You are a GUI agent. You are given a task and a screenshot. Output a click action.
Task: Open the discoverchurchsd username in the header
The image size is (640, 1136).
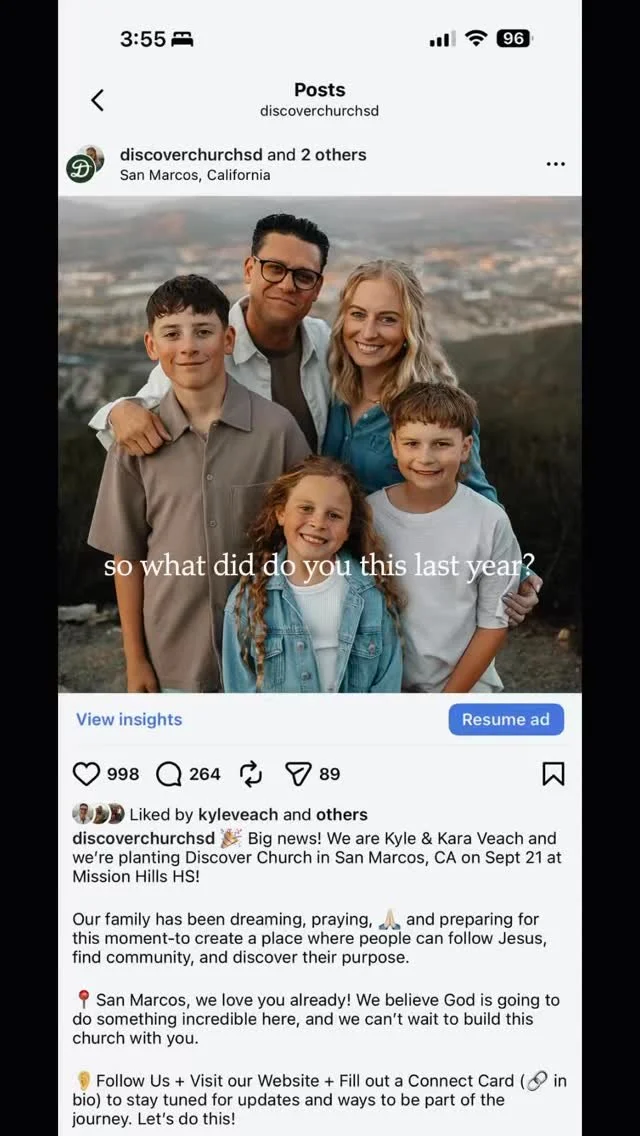[191, 154]
